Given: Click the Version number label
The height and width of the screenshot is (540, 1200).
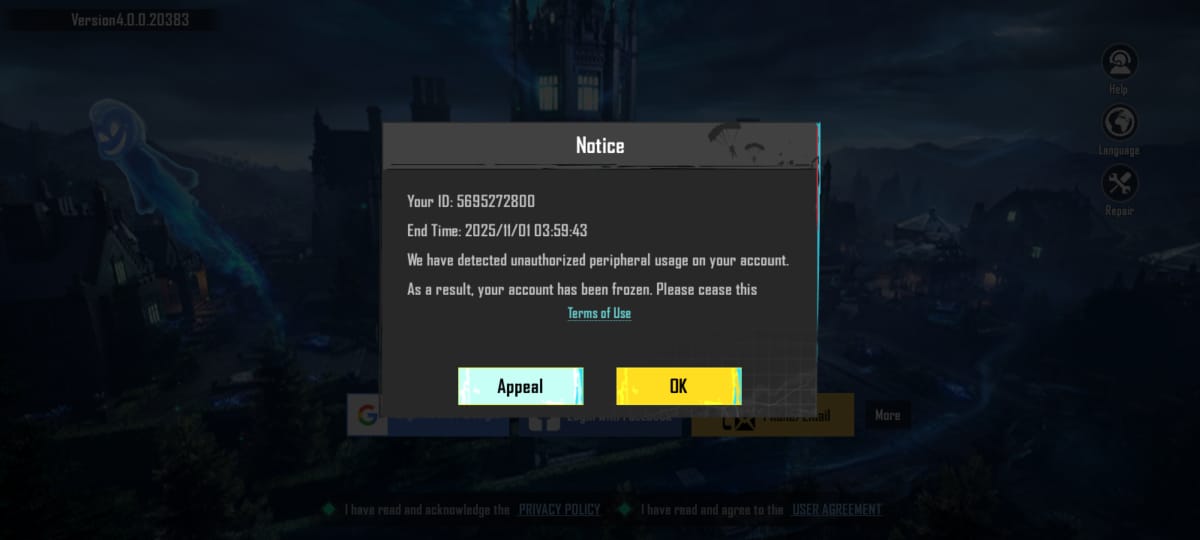Looking at the screenshot, I should click(x=130, y=20).
